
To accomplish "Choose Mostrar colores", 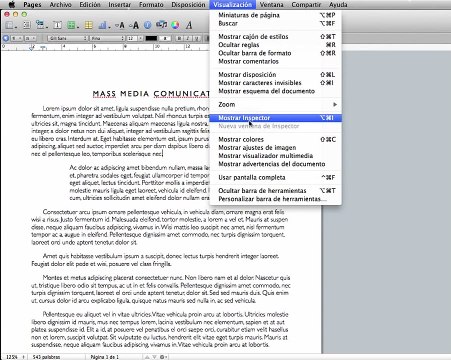I will (275, 140).
